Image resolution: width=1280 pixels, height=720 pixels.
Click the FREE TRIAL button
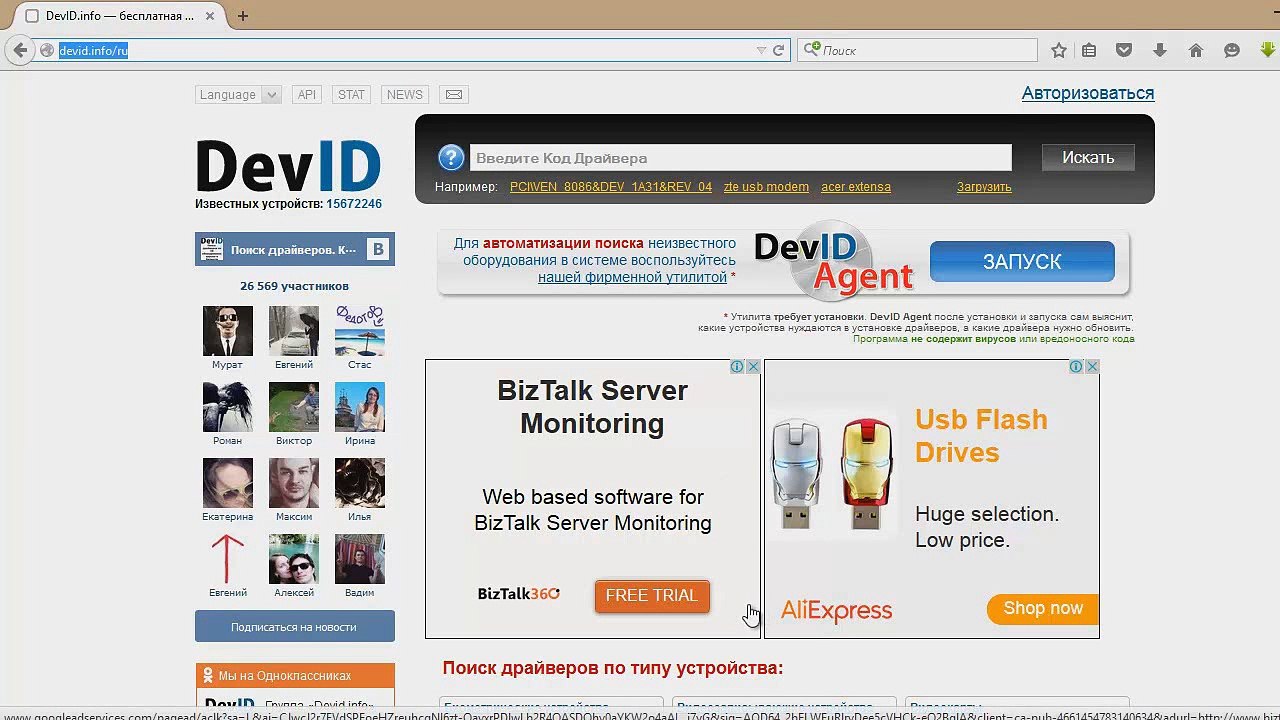tap(652, 596)
